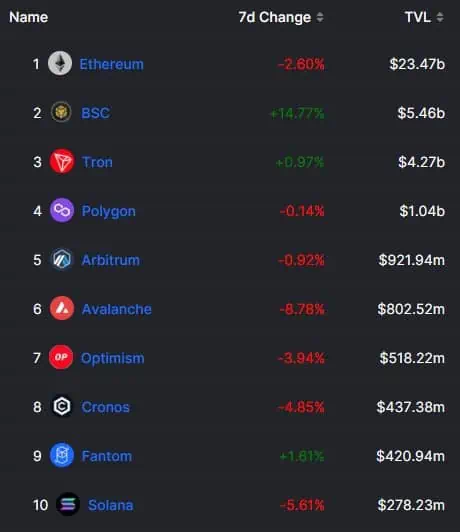Screen dimensions: 460x532
Task: Click the Name column header
Action: [x=28, y=17]
